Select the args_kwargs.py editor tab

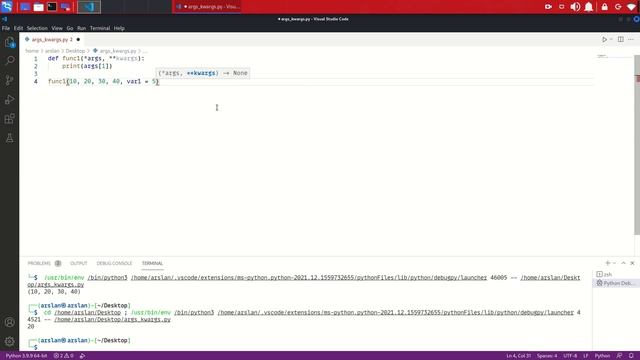[52, 40]
